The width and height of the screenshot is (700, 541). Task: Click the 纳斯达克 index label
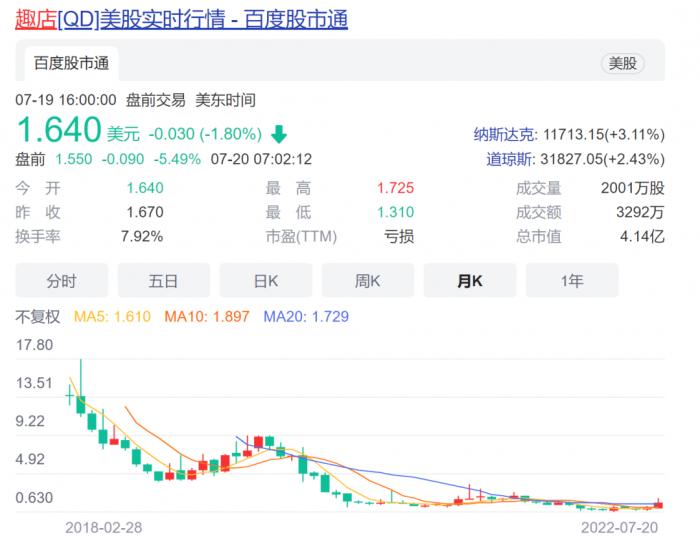[505, 134]
